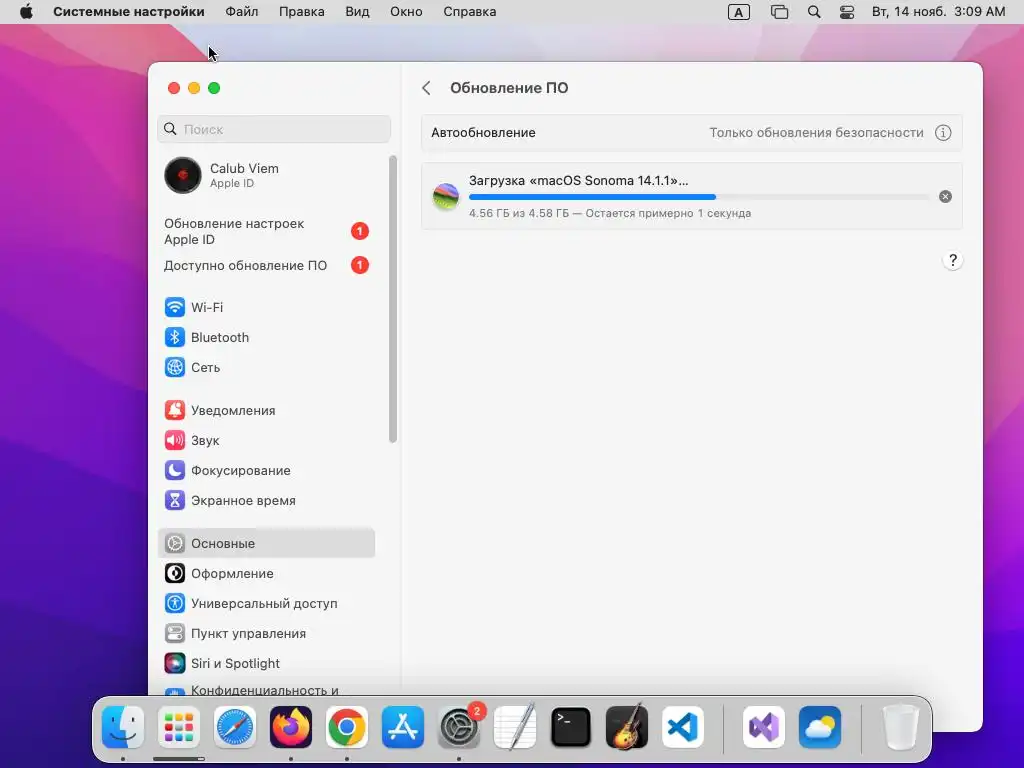Open Фокусирование focus settings

point(266,470)
